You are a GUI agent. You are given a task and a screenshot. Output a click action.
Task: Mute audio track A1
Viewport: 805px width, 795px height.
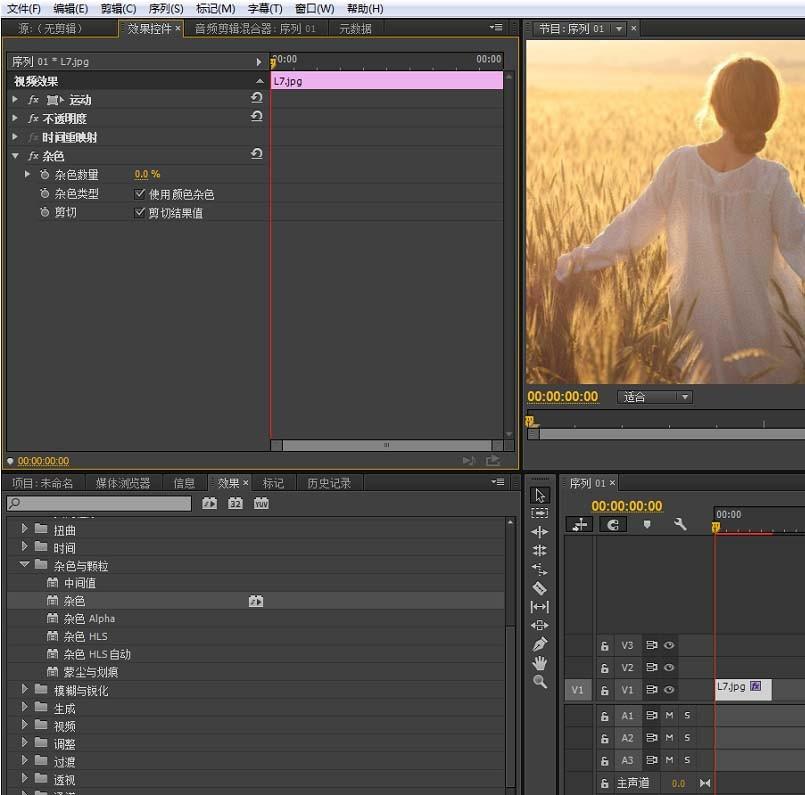(x=669, y=716)
